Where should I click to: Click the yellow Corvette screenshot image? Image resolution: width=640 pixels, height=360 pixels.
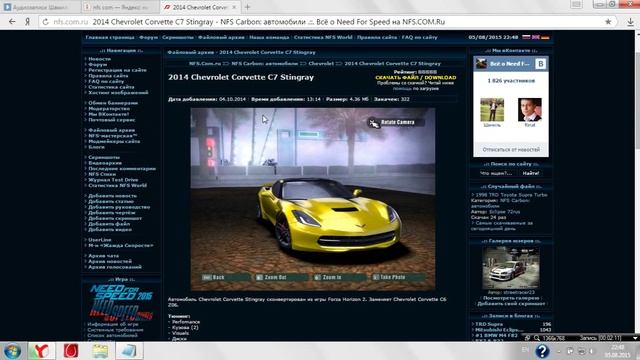click(313, 199)
